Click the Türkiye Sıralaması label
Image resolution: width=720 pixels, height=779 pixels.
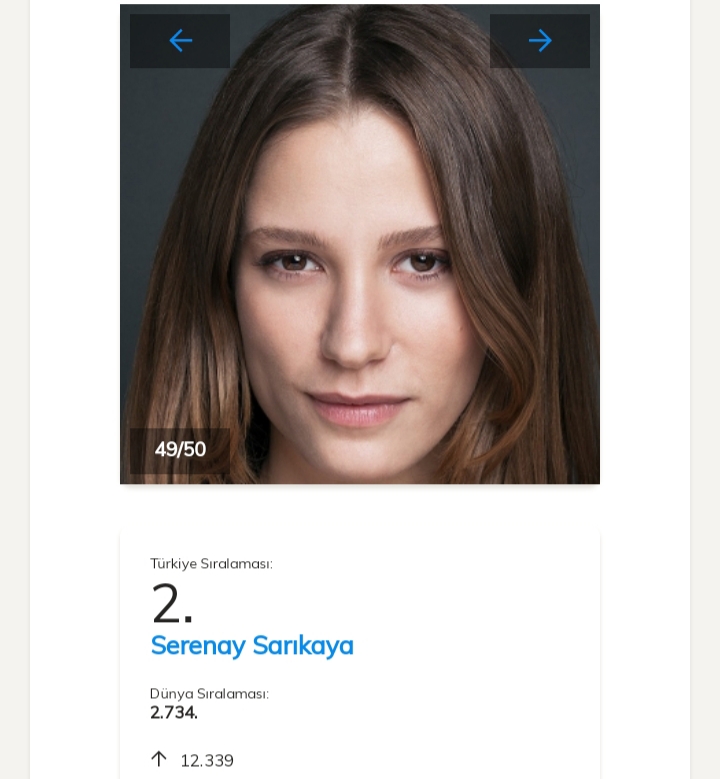pos(211,564)
